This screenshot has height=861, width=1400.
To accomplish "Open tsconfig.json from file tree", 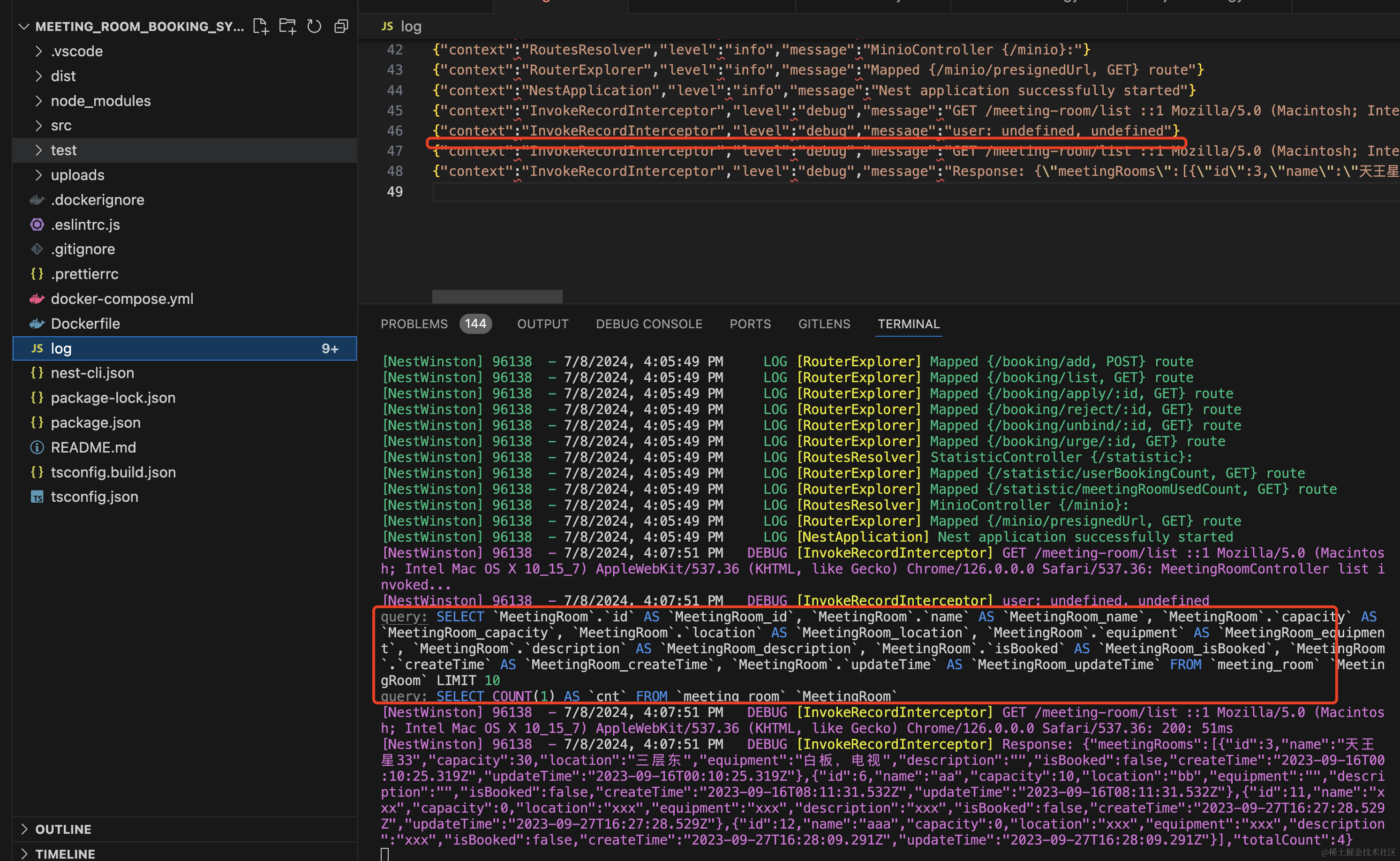I will coord(95,497).
